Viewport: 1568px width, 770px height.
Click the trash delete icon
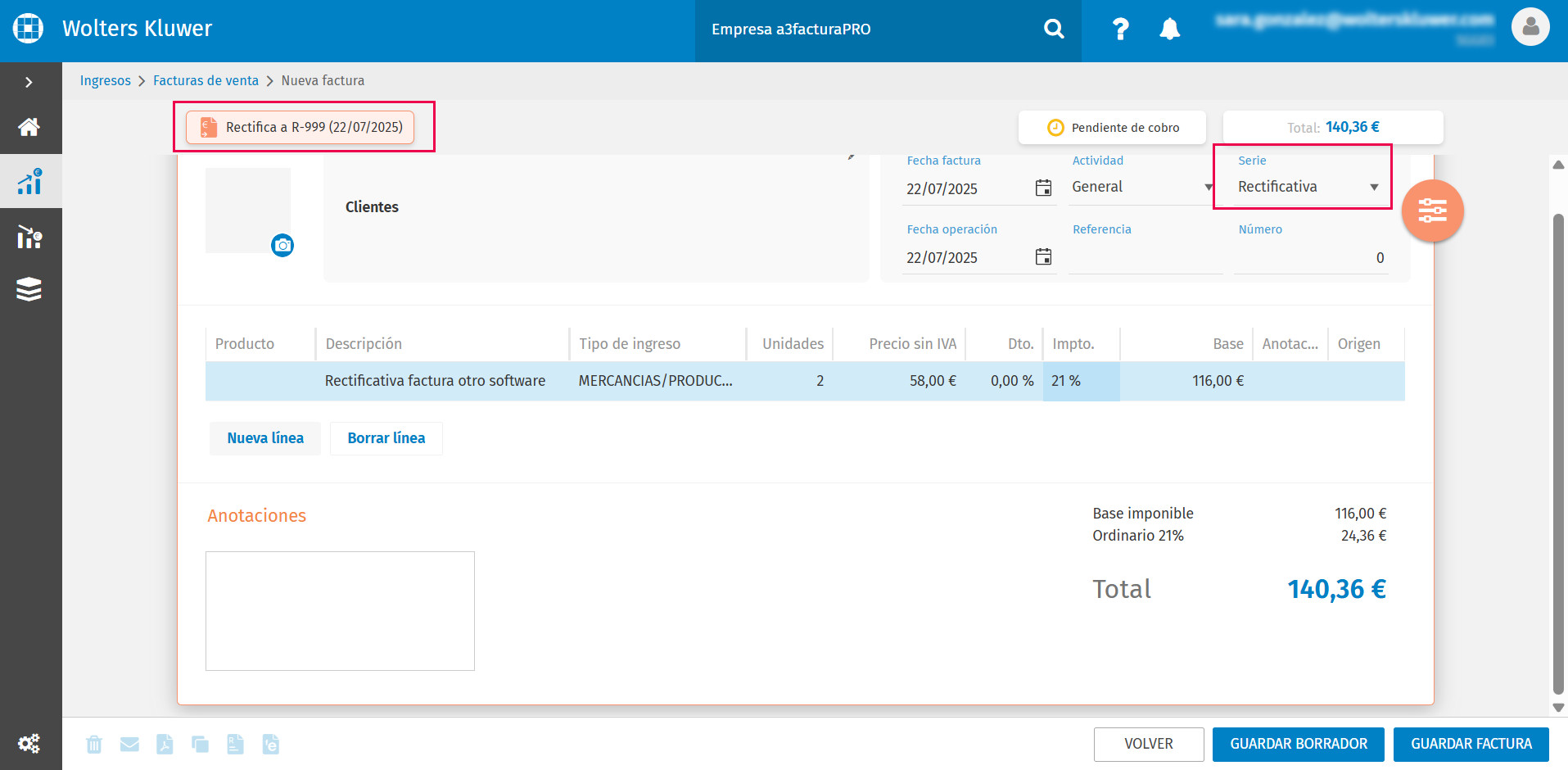coord(94,744)
